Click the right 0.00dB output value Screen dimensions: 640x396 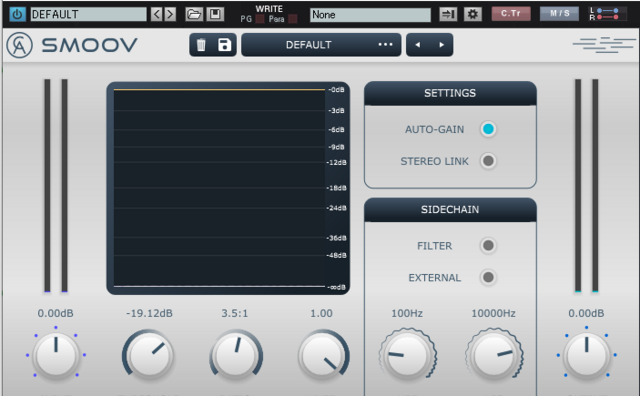coord(586,313)
